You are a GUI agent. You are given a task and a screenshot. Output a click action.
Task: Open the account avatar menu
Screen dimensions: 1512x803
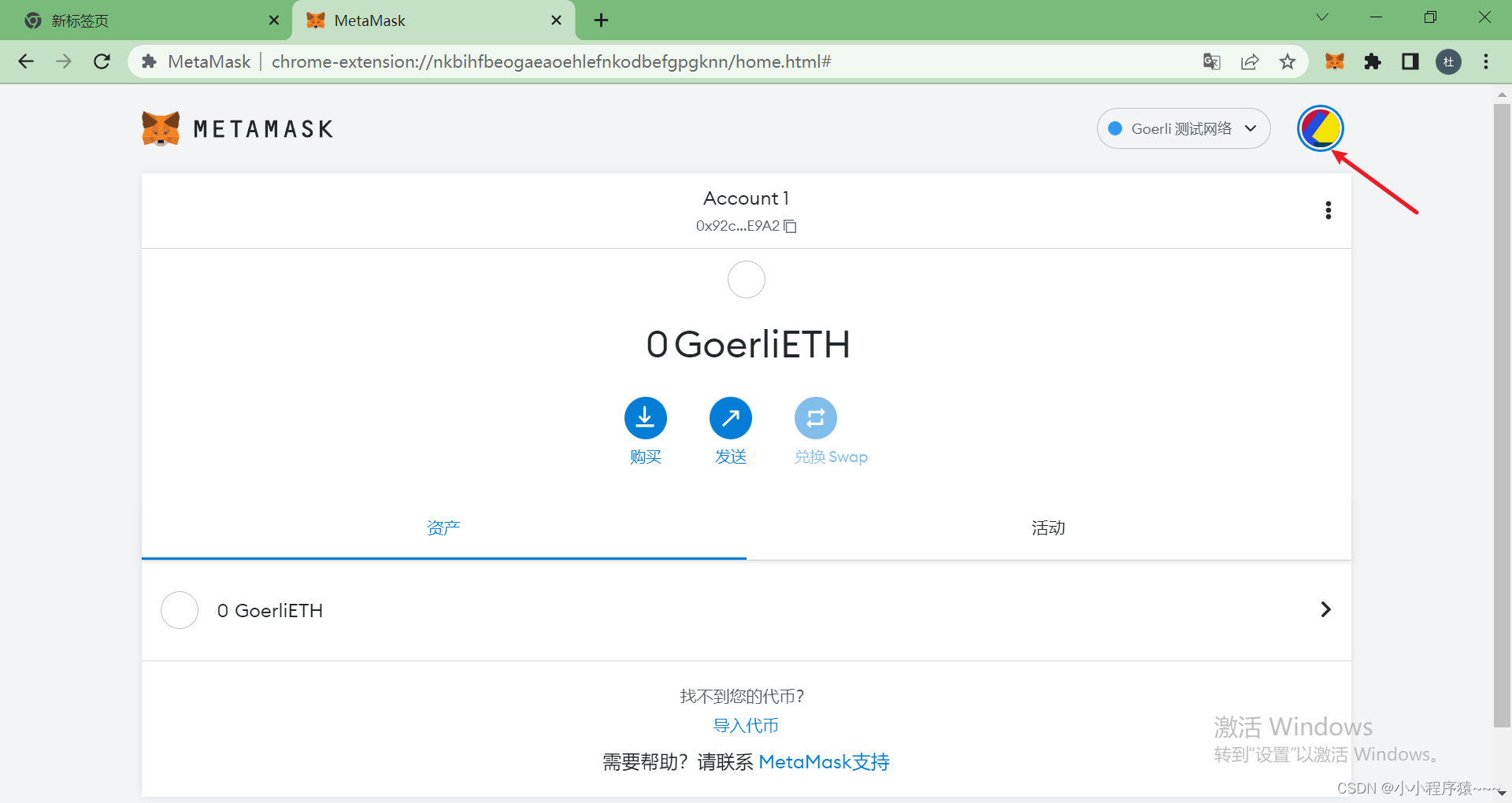[x=1320, y=128]
